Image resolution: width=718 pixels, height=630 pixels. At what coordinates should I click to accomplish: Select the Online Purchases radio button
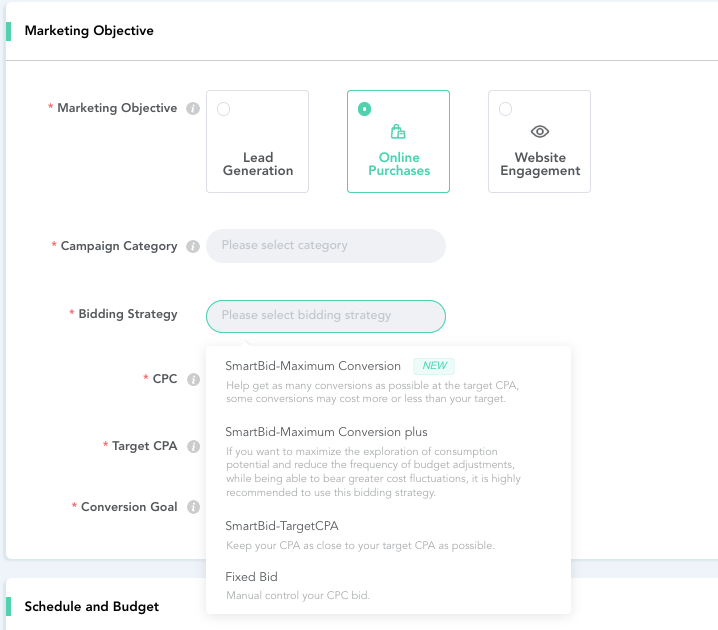(x=364, y=109)
